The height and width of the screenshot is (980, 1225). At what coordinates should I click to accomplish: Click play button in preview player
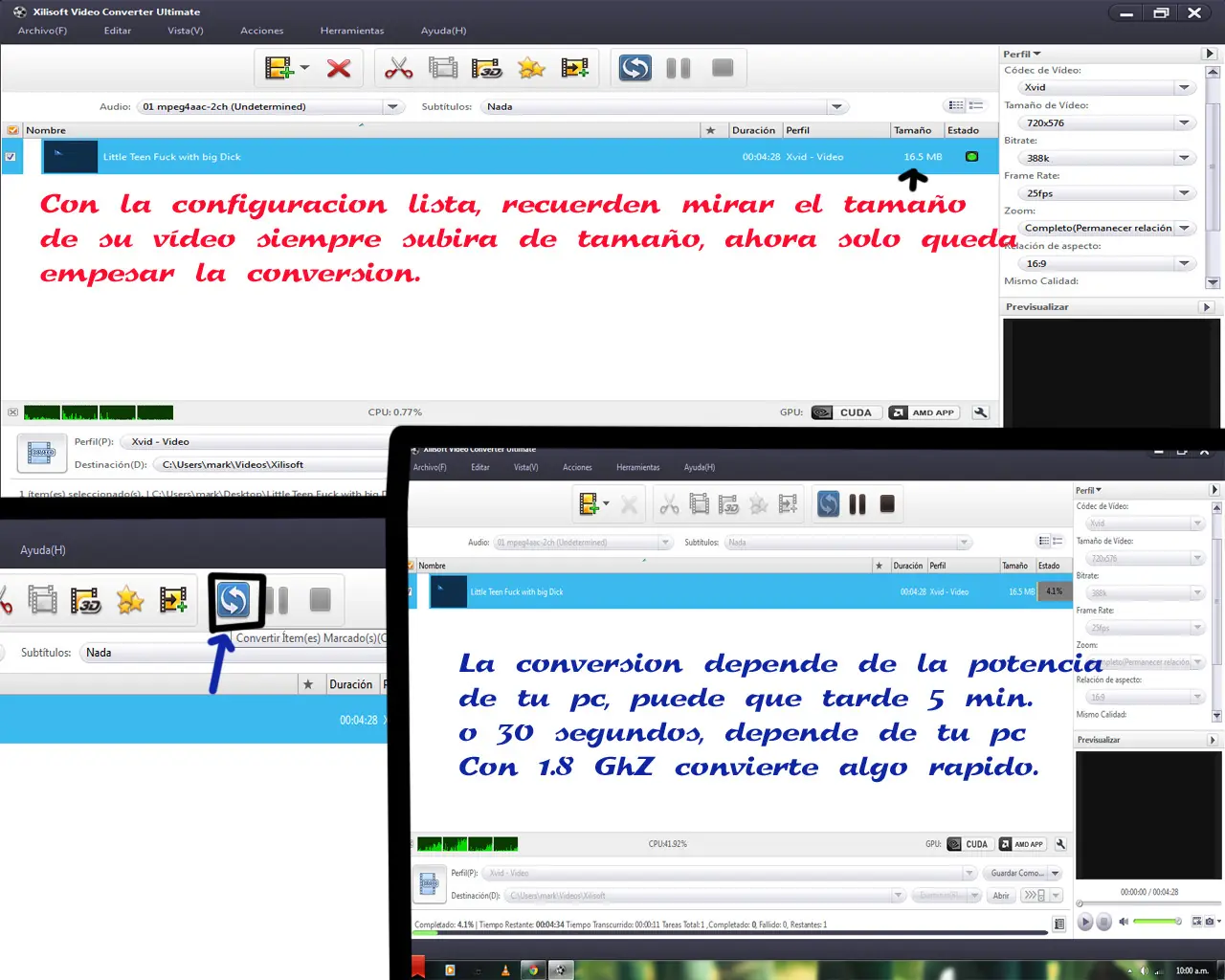[1085, 922]
